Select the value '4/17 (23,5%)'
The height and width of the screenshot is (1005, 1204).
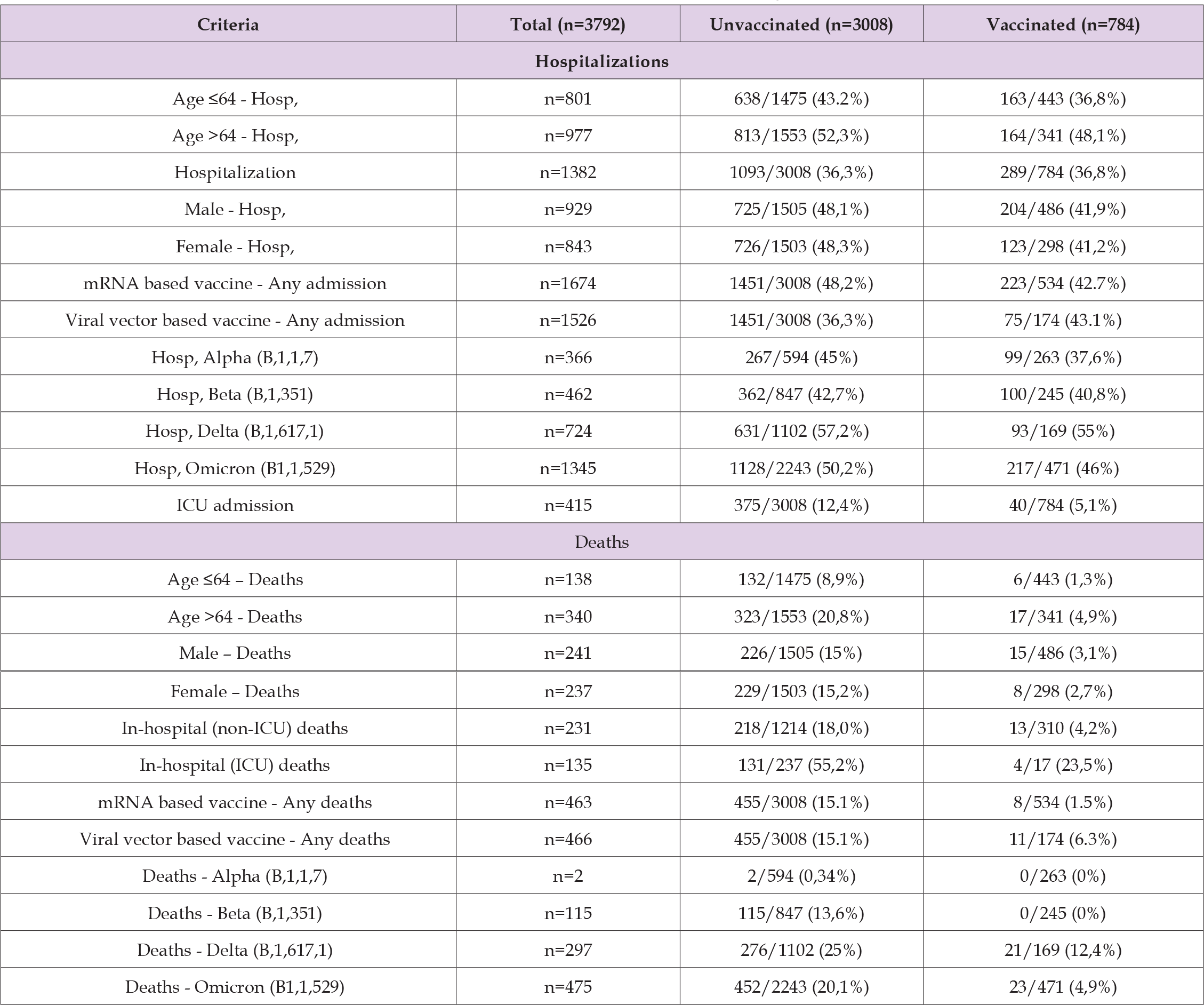coord(1063,764)
